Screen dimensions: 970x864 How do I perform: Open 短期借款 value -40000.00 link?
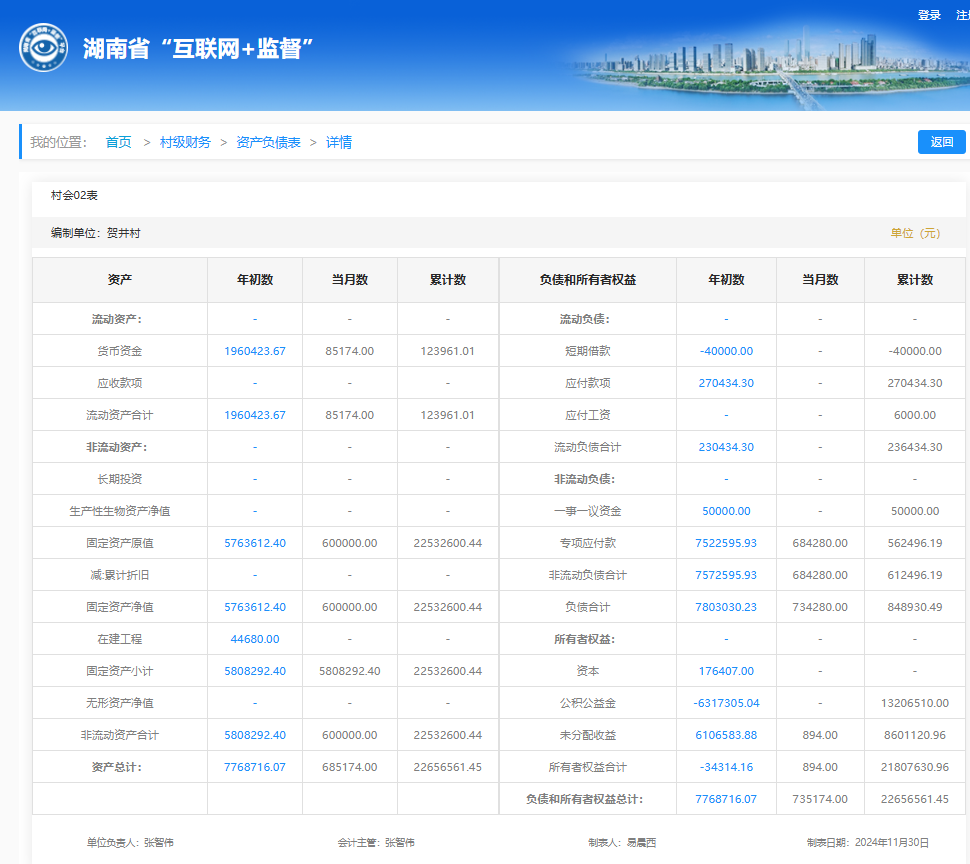point(726,351)
